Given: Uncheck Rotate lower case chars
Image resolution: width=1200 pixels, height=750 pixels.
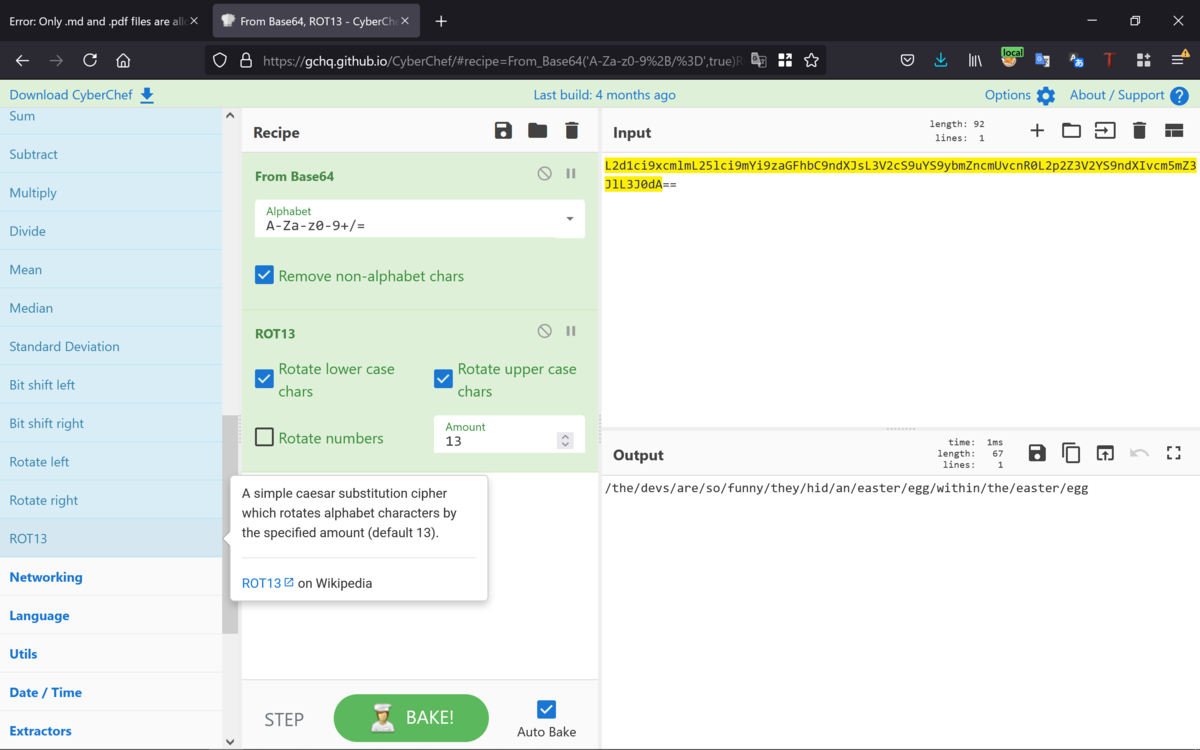Looking at the screenshot, I should pyautogui.click(x=264, y=379).
